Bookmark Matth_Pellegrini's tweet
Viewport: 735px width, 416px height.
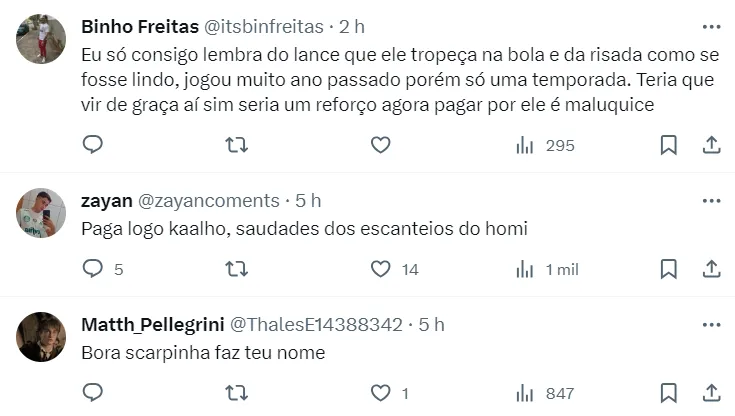coord(669,393)
